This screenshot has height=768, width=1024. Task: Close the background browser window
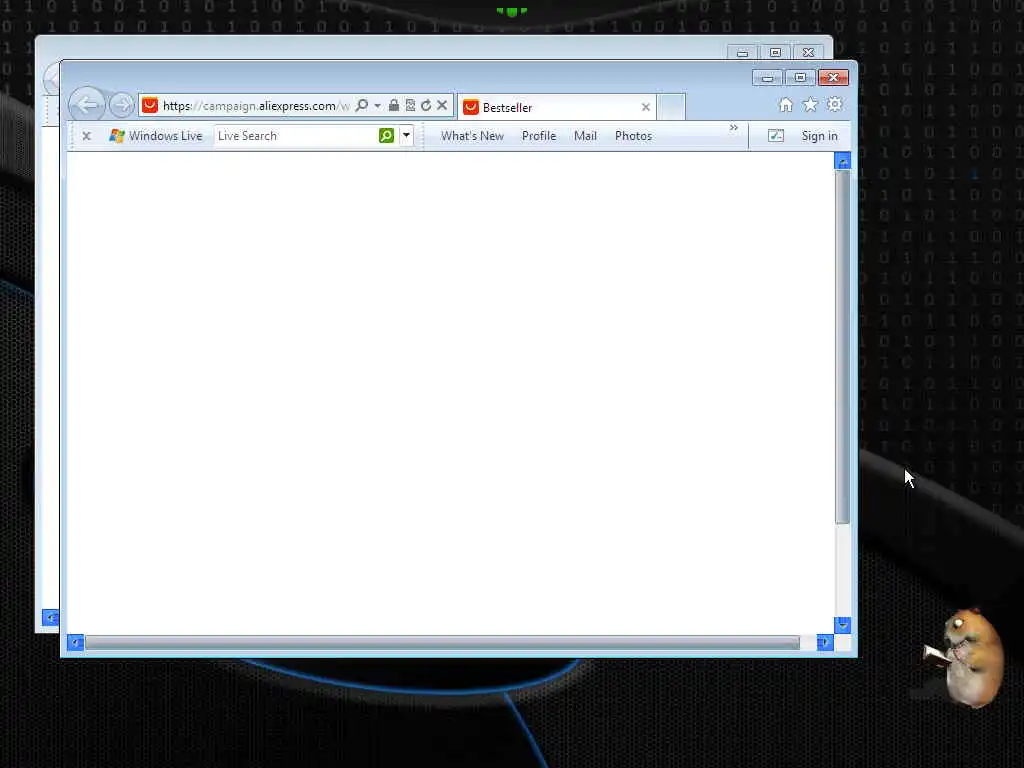[x=808, y=52]
